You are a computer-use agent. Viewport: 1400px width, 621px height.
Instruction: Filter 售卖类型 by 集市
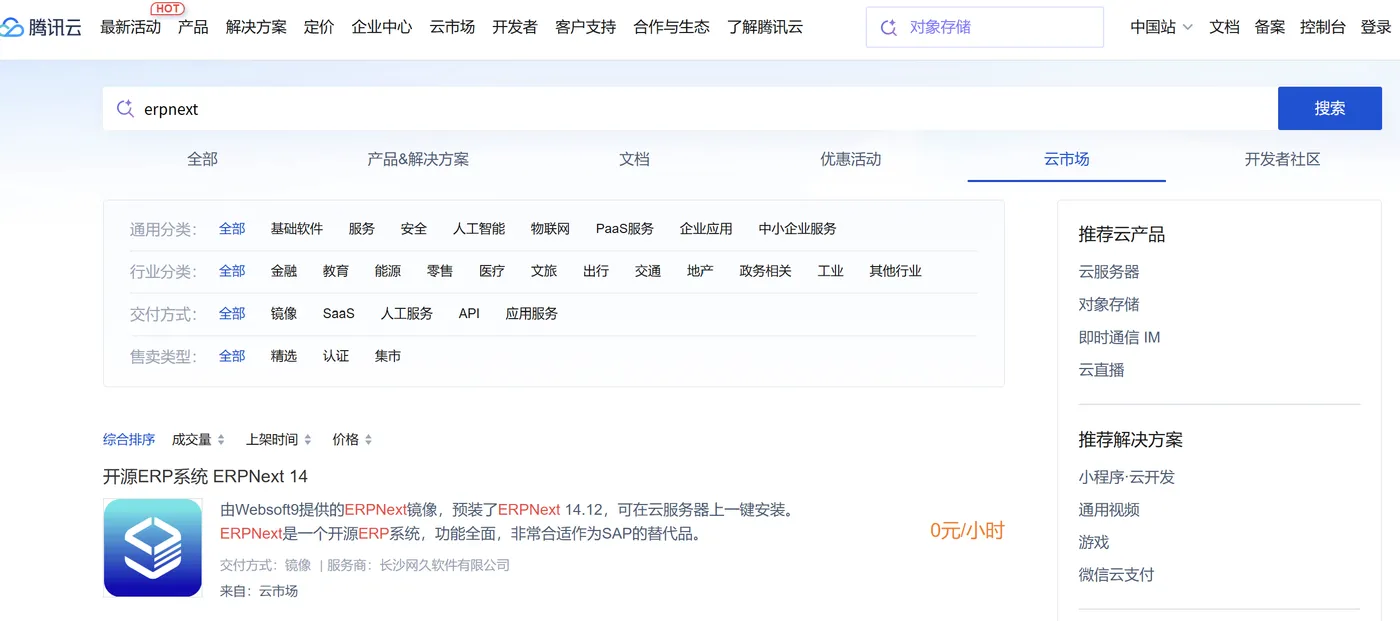(388, 356)
